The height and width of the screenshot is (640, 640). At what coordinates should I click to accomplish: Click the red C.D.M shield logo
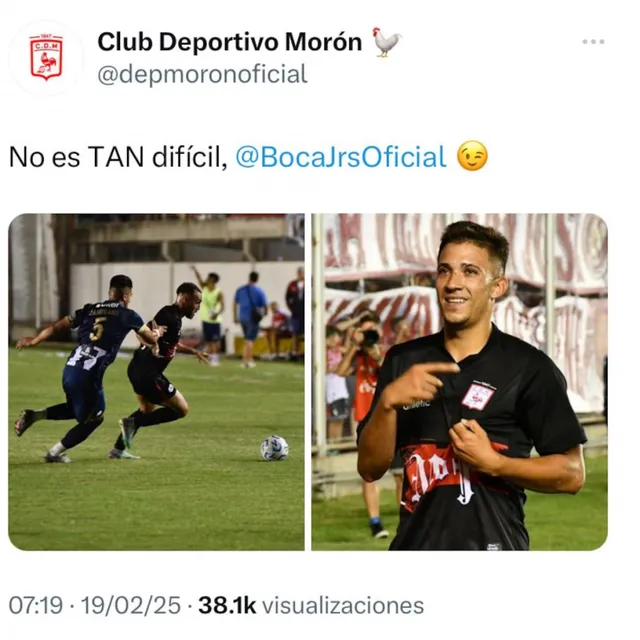click(46, 58)
